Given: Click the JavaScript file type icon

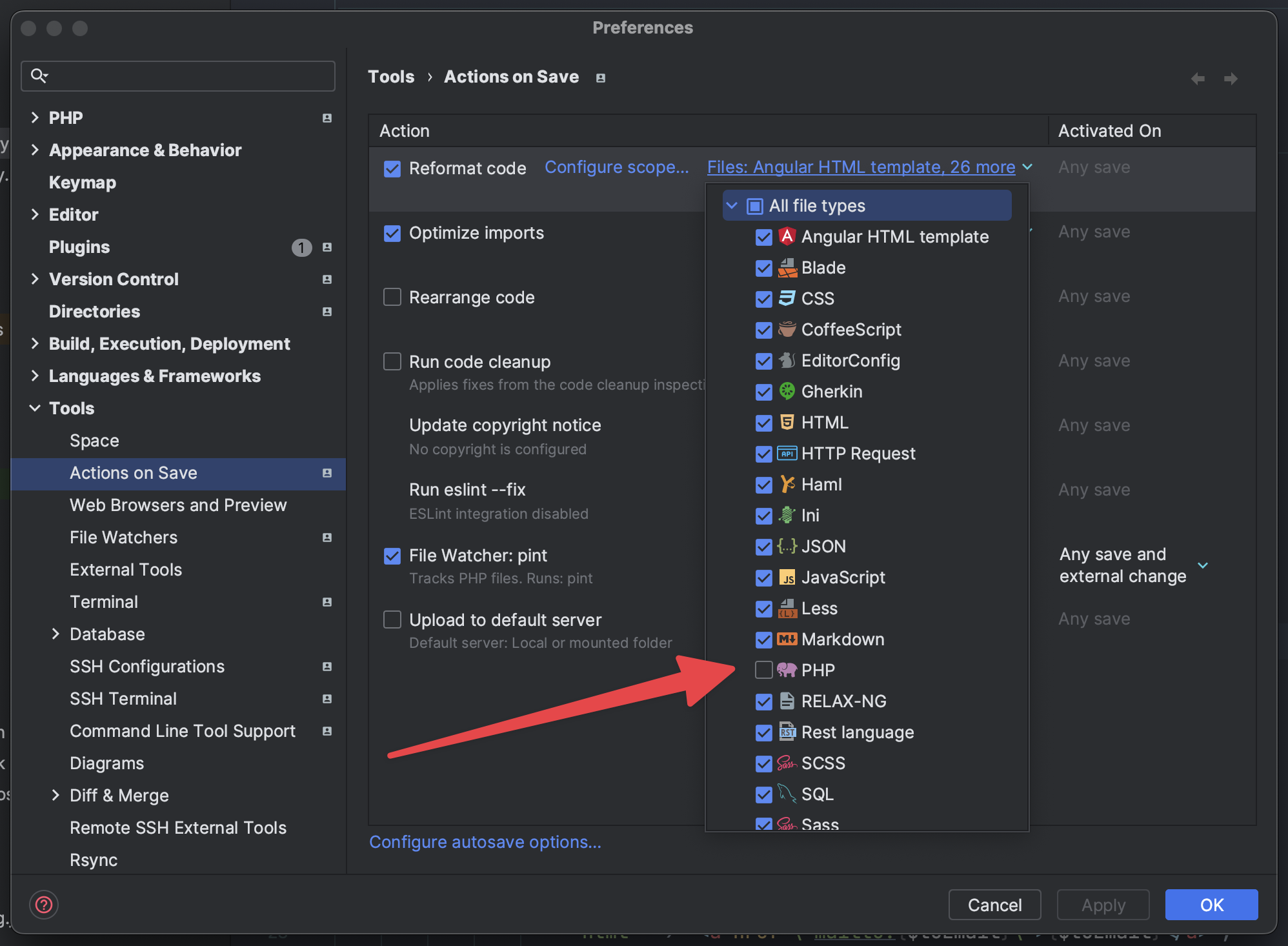Looking at the screenshot, I should coord(787,578).
